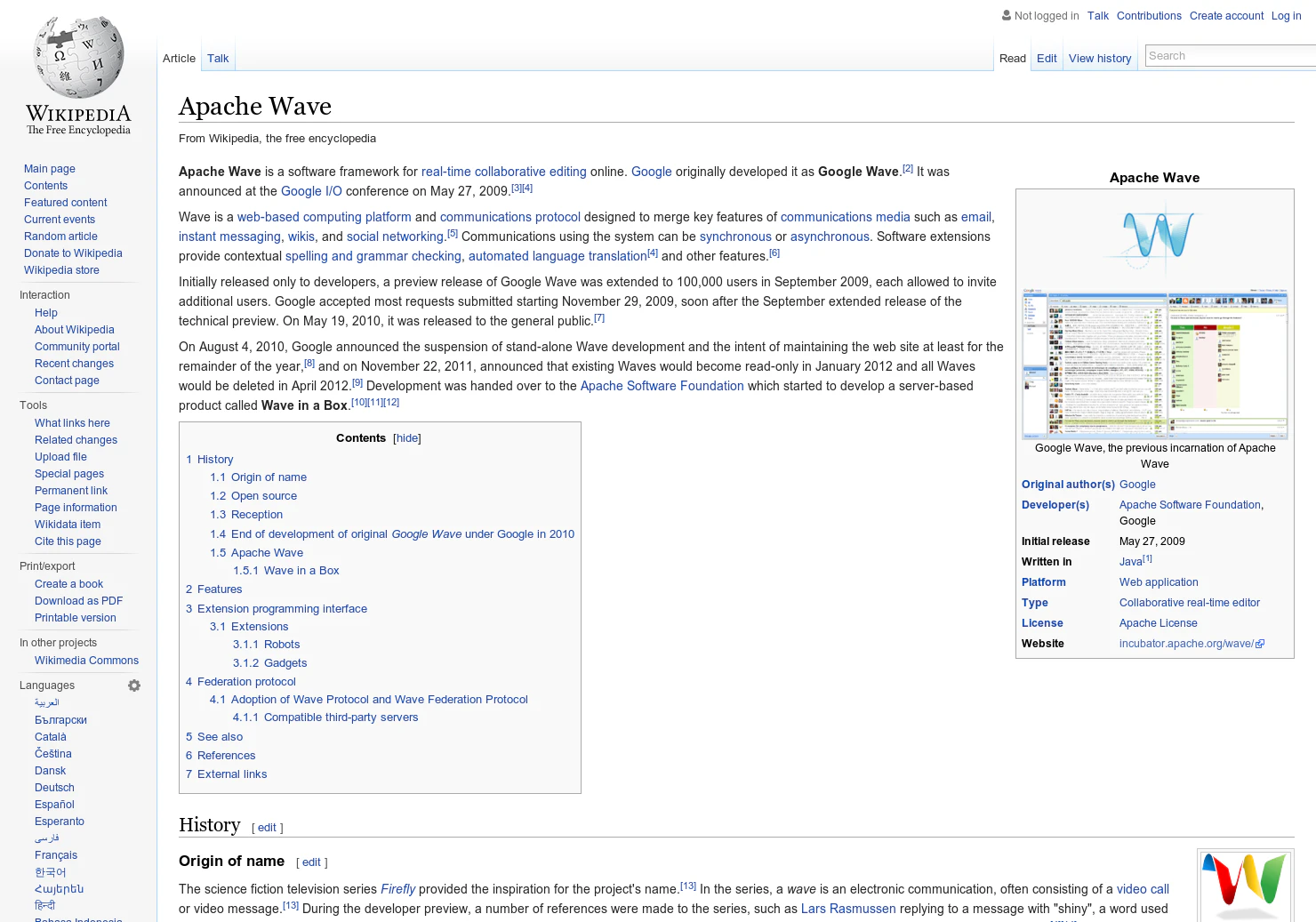
Task: Open Collaborative real-time editor infobox link
Action: [x=1190, y=603]
